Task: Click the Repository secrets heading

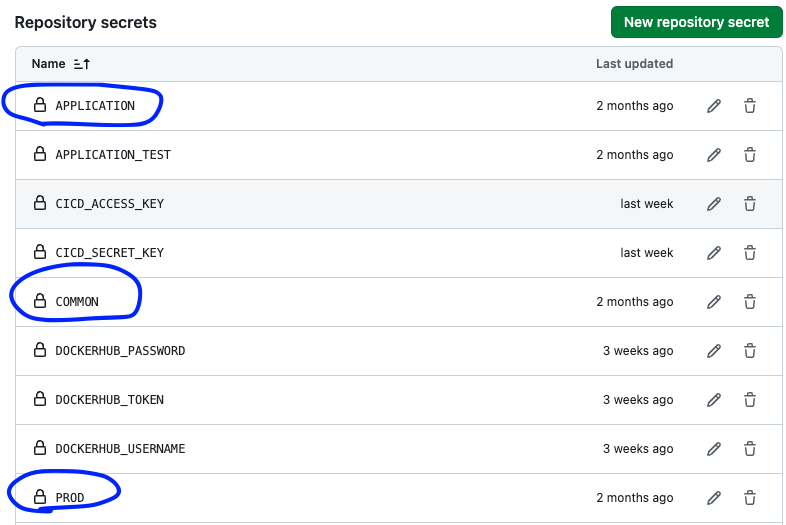Action: 85,23
